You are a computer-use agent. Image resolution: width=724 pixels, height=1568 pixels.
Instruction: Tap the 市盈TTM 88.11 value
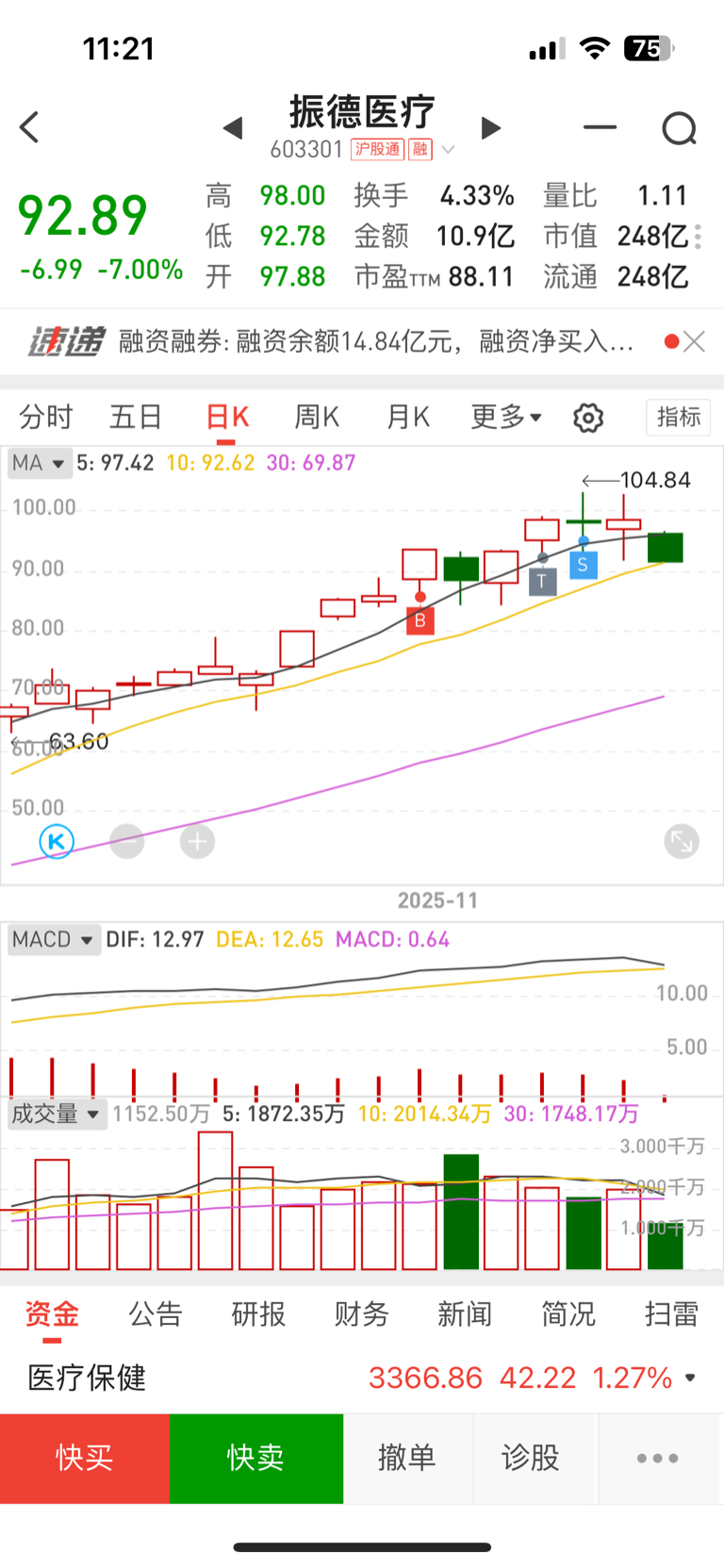[481, 277]
